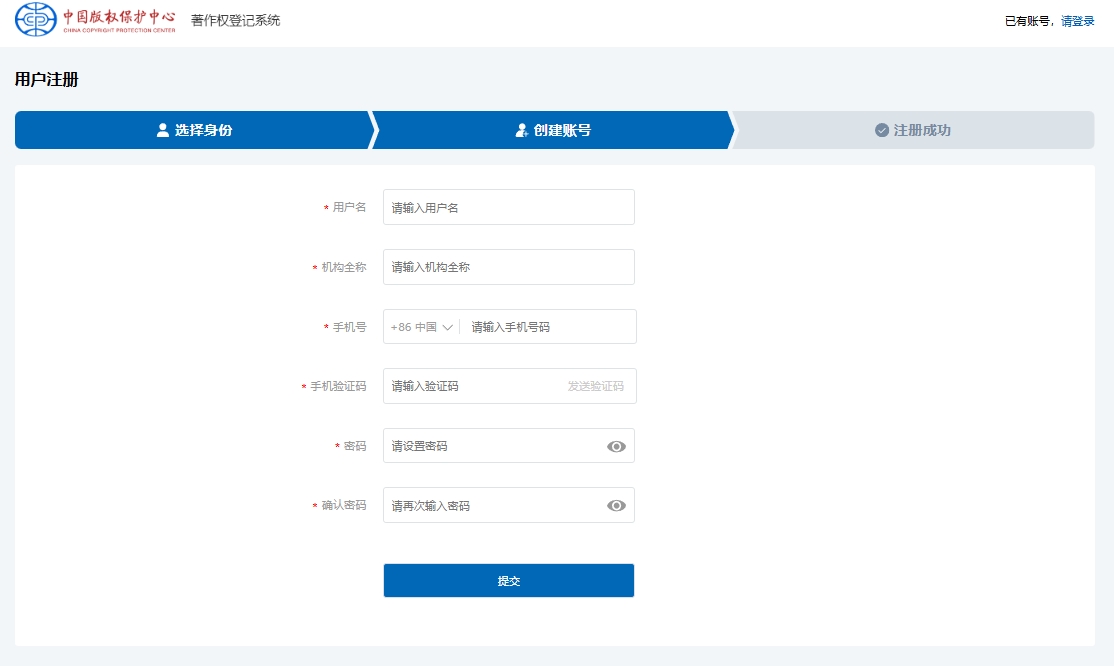This screenshot has height=666, width=1114.
Task: Show the confirm password text via eye icon
Action: (616, 506)
